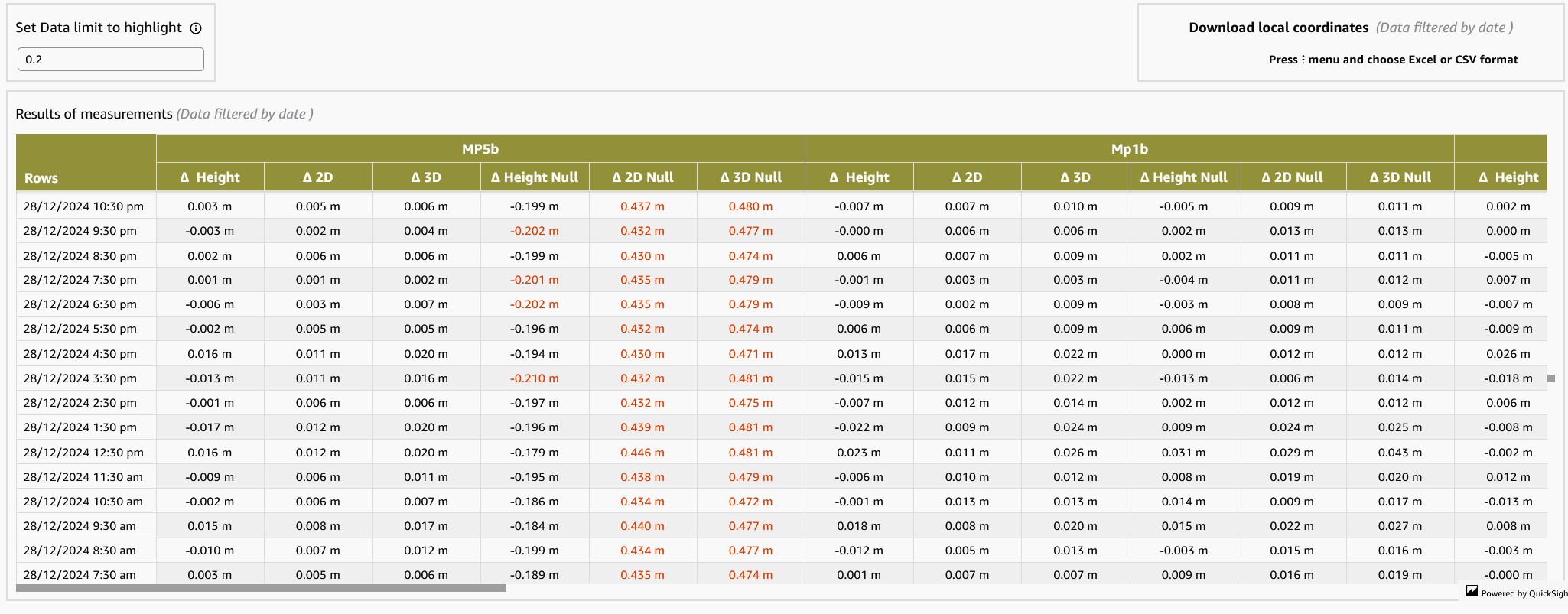Sort by Δ Height column under MP5b
Screen dimensions: 1568x614
tap(210, 177)
